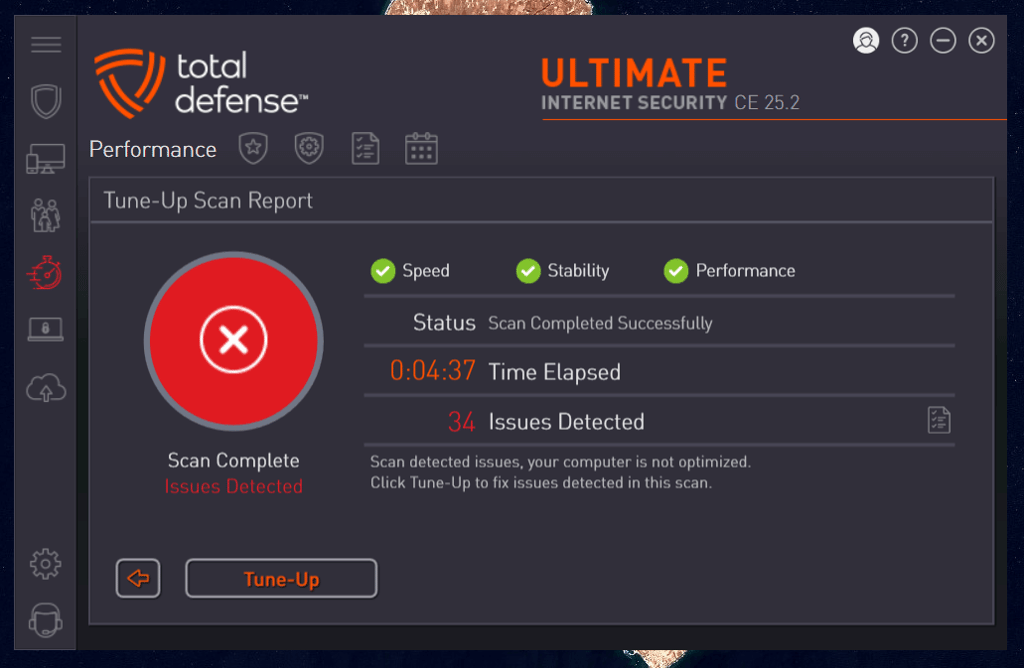
Task: Click the back arrow button
Action: tap(138, 579)
